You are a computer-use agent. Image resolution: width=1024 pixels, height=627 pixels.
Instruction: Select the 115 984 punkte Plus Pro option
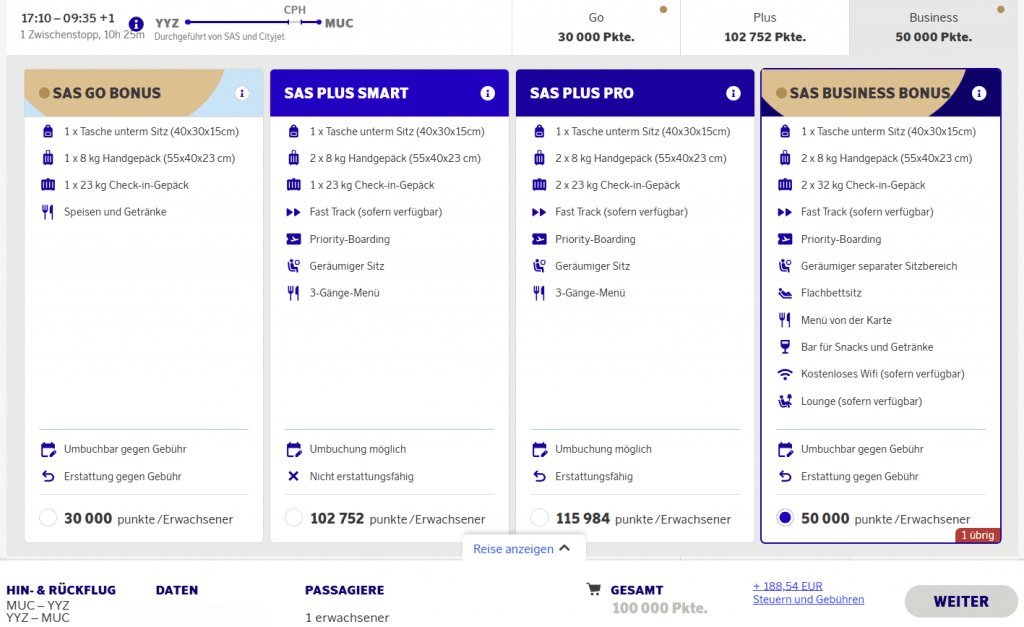pos(540,518)
